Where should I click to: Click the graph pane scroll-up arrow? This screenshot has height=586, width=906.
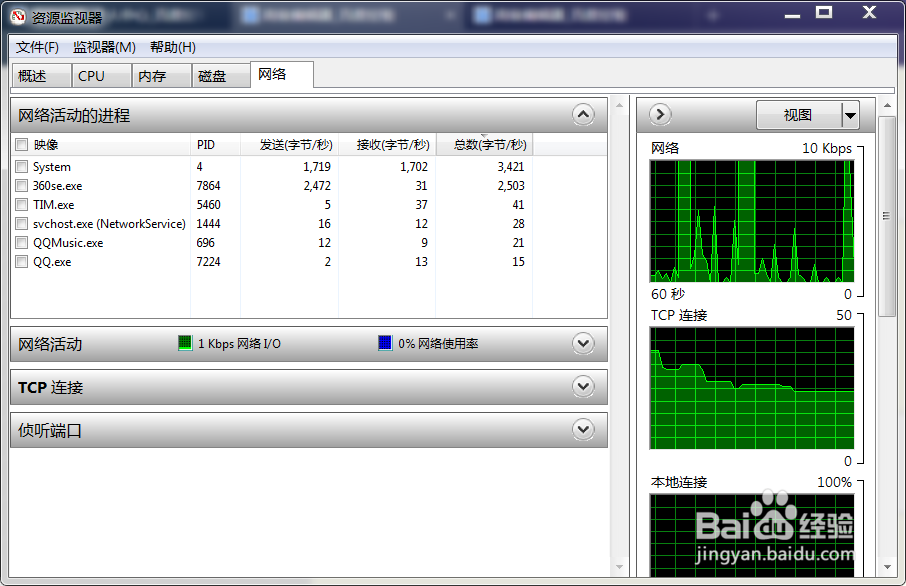click(886, 106)
